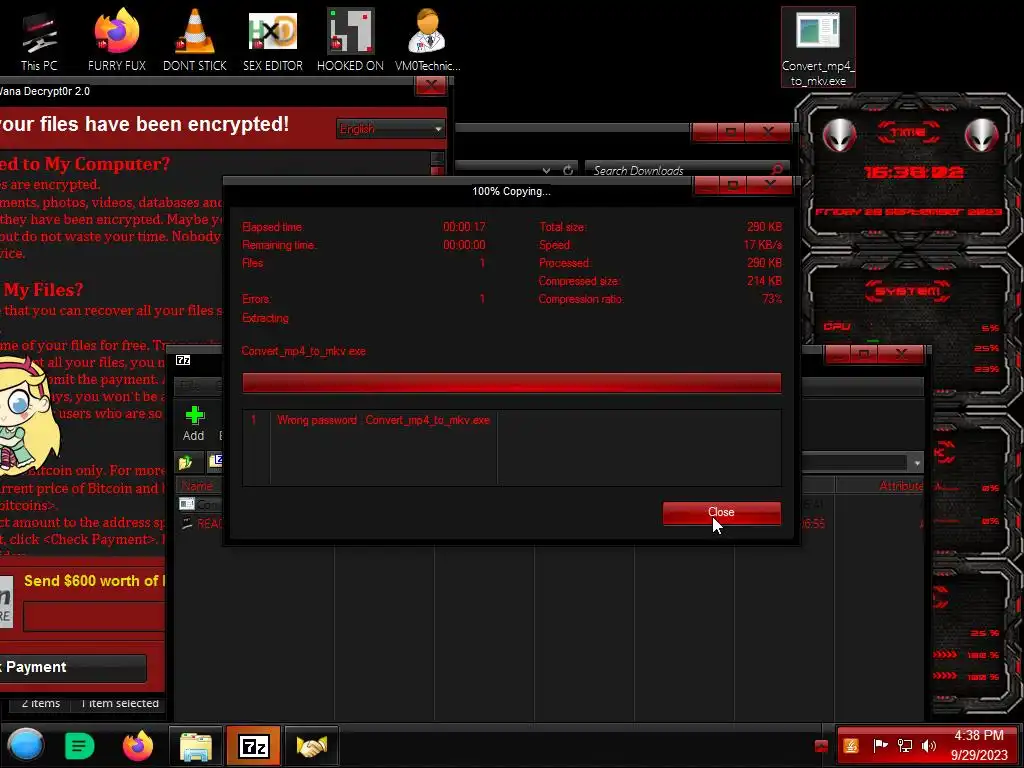Click the SYSTEM widget header
Viewport: 1024px width, 768px height.
pyautogui.click(x=908, y=291)
